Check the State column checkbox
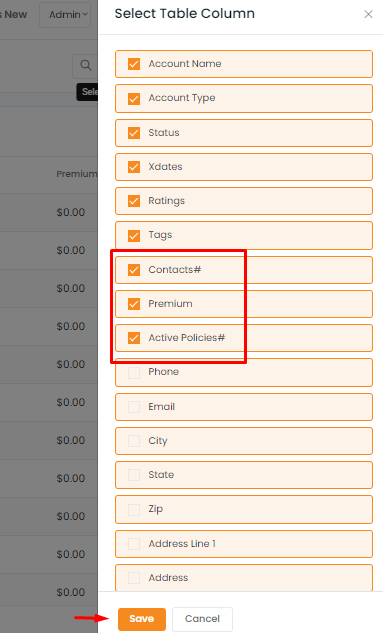 click(134, 475)
